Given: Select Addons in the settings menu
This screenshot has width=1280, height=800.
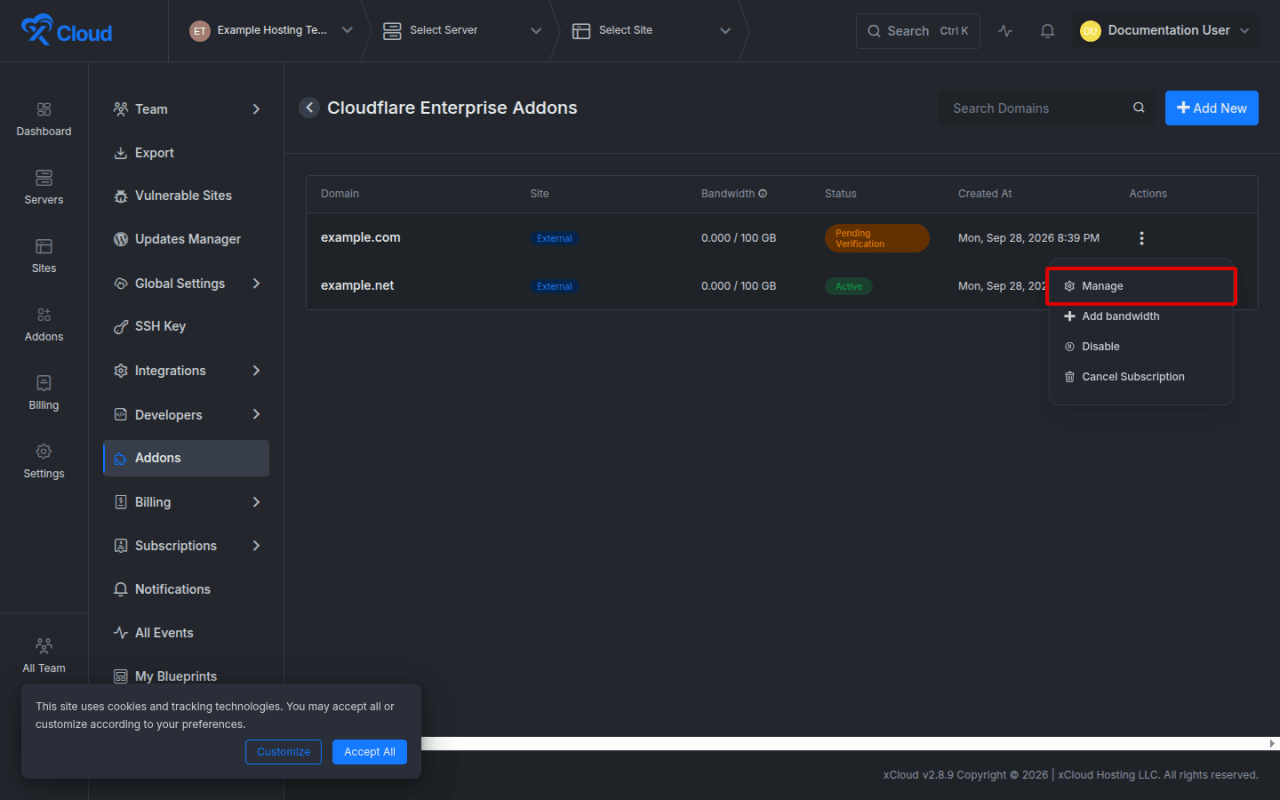Looking at the screenshot, I should point(186,458).
